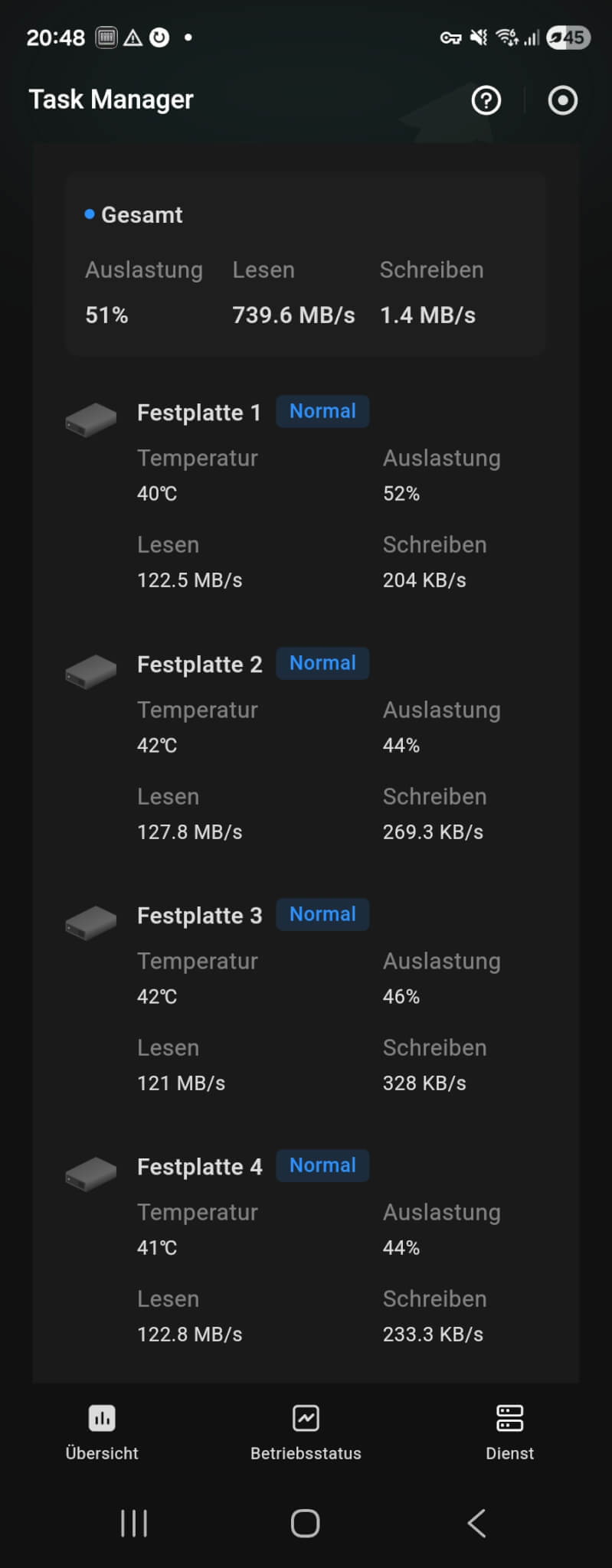
Task: Tap the Normal badge on Festplatte 4
Action: point(322,1165)
